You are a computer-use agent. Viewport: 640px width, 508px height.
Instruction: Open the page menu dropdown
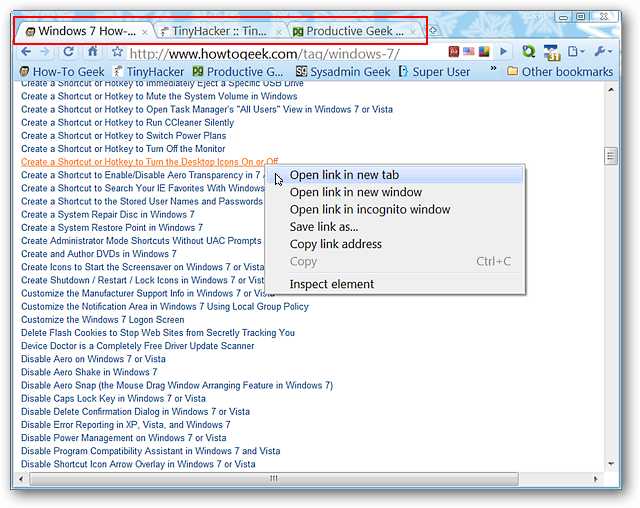(x=577, y=52)
